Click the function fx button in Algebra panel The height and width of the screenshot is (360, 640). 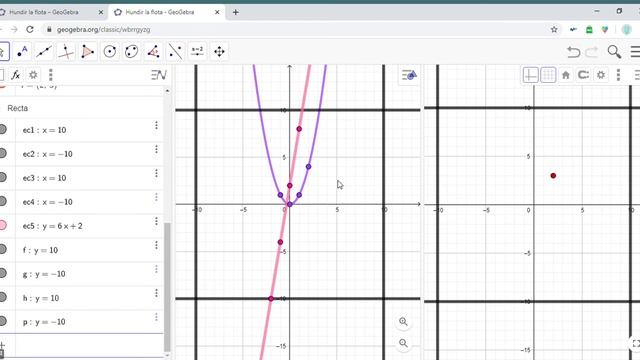16,75
